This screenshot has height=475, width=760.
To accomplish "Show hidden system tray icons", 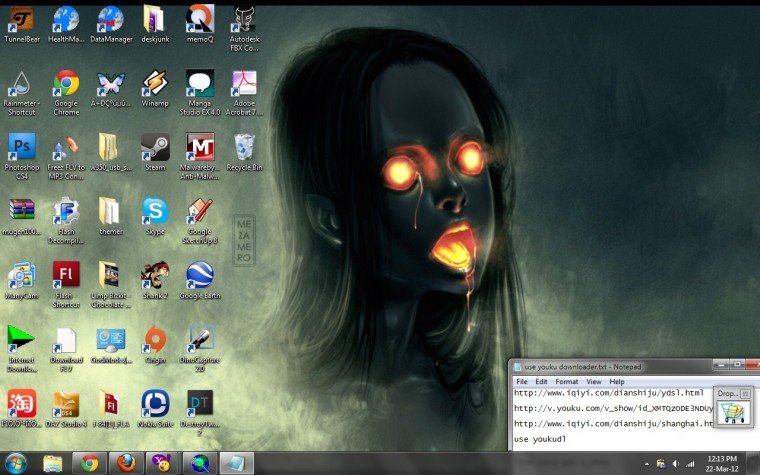I will point(647,464).
